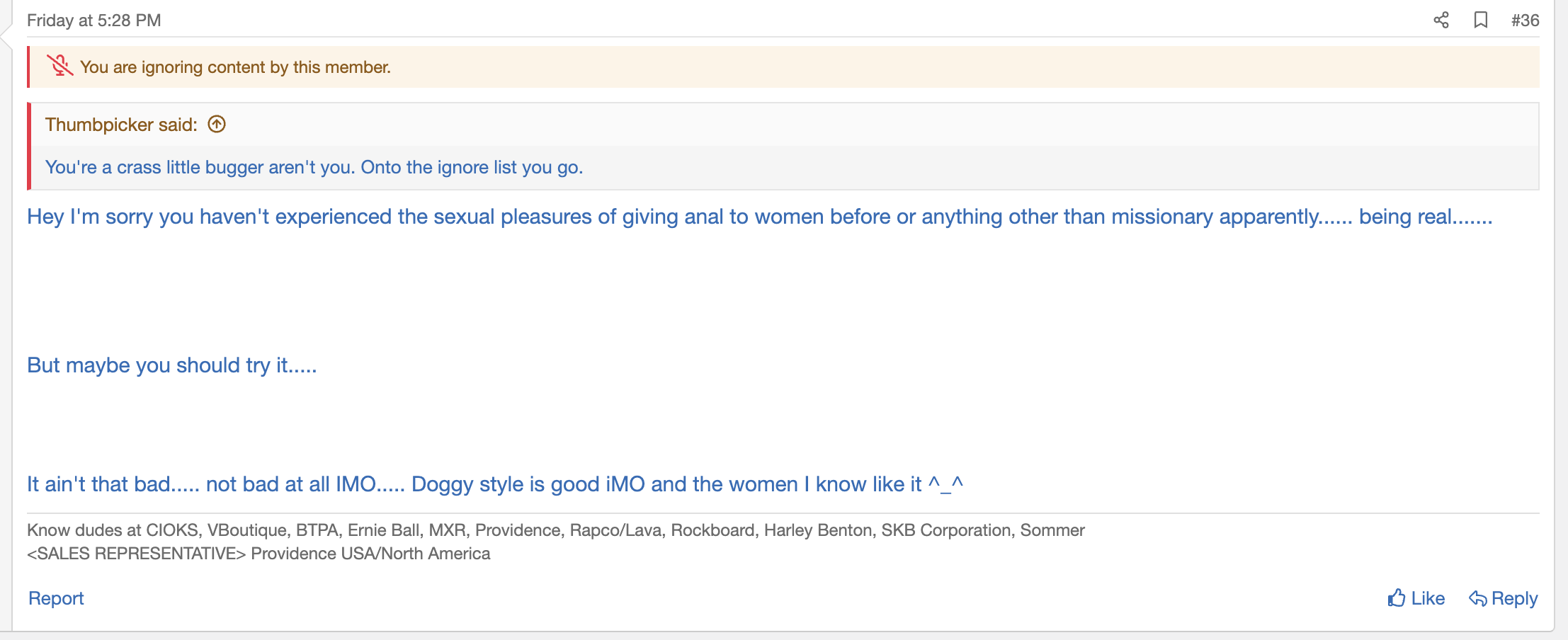
Task: Click the line starting It ain't that bad
Action: (494, 484)
